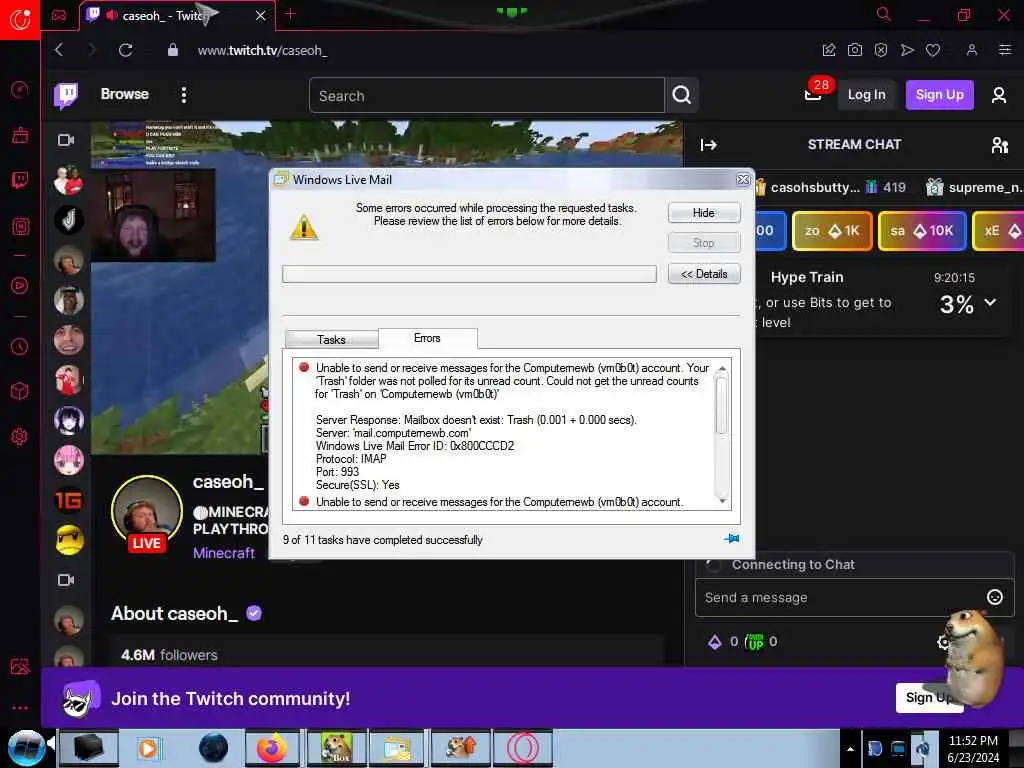Close the caseoh_ Twitch tab
Screen dimensions: 1024x768
261,16
